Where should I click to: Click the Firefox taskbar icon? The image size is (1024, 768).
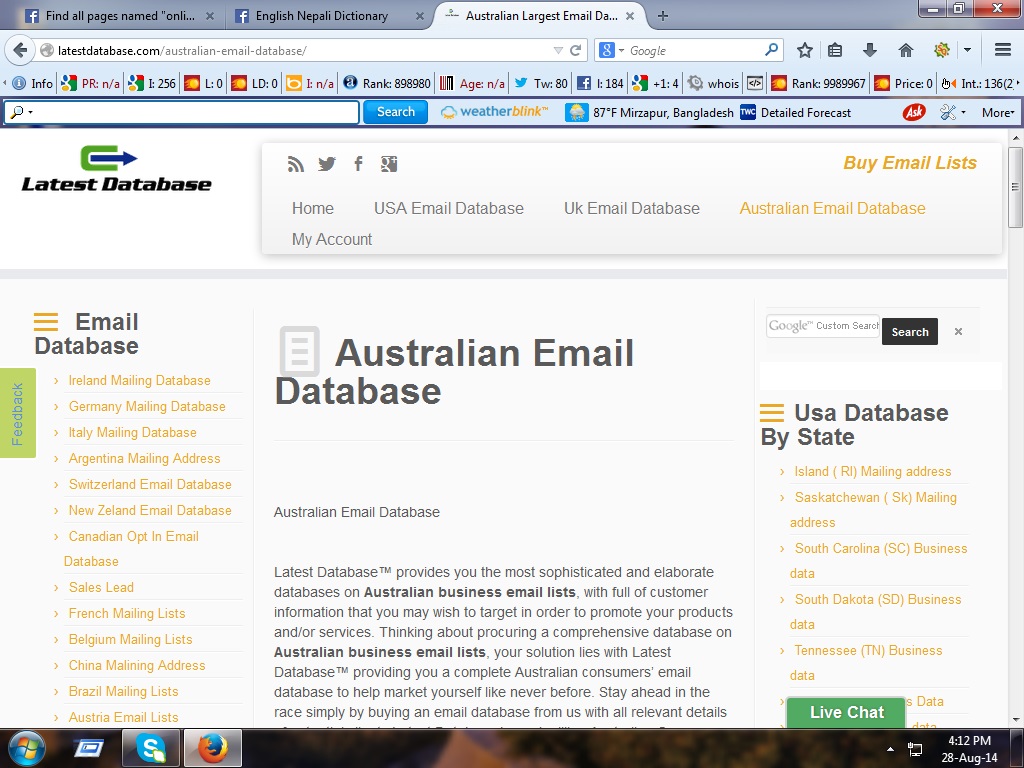click(x=213, y=748)
